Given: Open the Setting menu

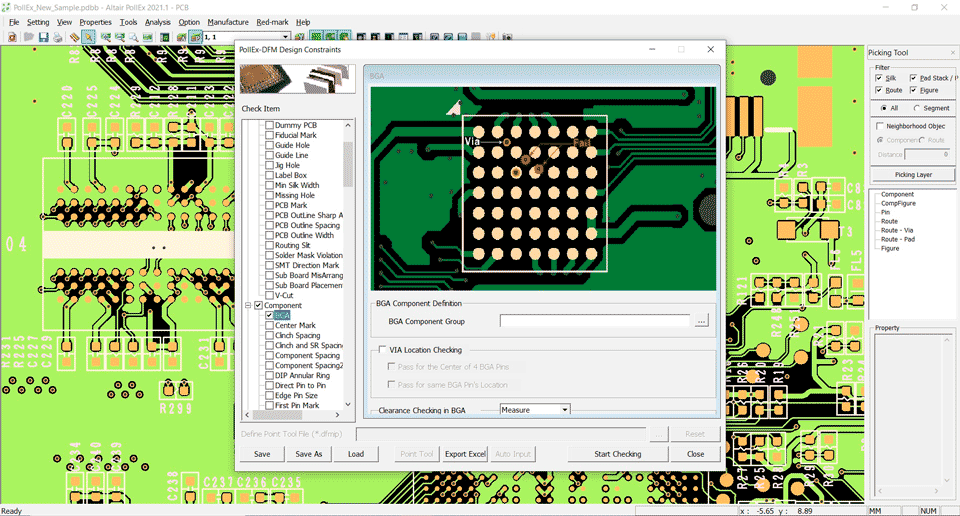Looking at the screenshot, I should [38, 22].
